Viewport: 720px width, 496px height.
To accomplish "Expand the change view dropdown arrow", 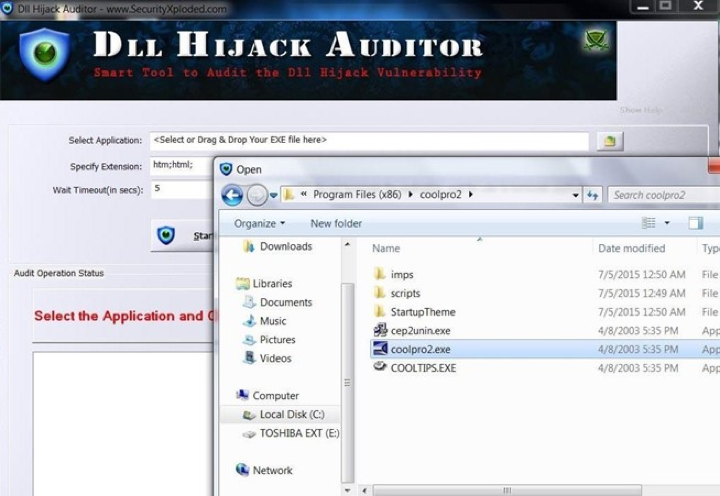I will [x=667, y=223].
